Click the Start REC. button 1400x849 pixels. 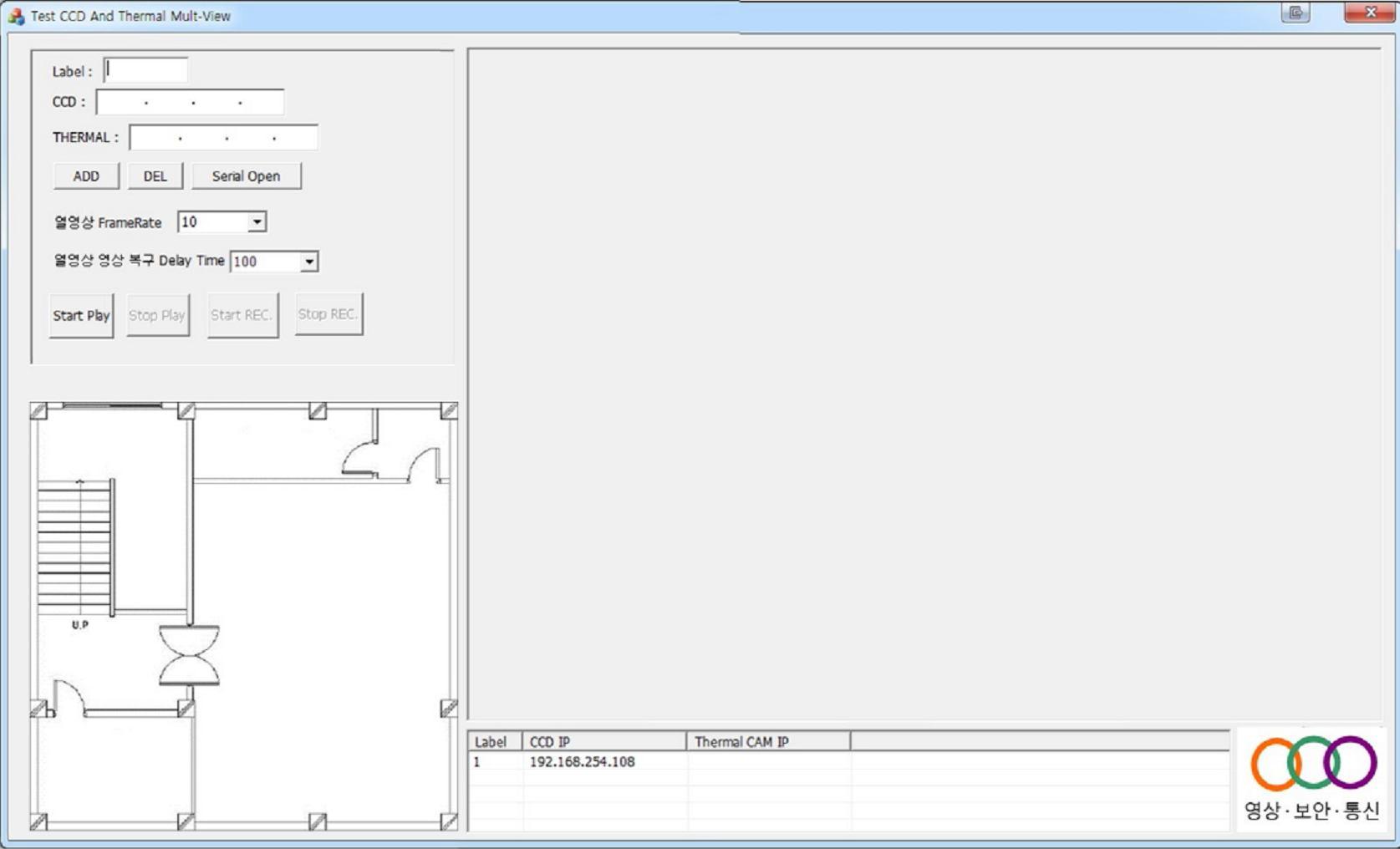pyautogui.click(x=242, y=315)
